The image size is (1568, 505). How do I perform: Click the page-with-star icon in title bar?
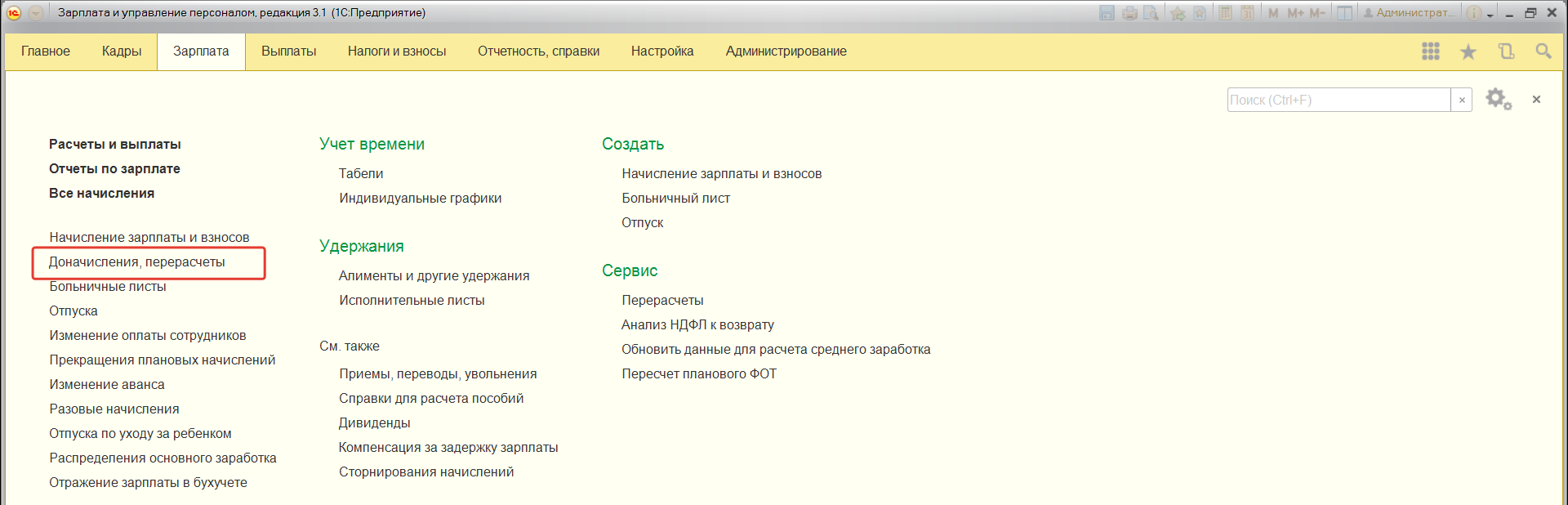tap(1200, 12)
